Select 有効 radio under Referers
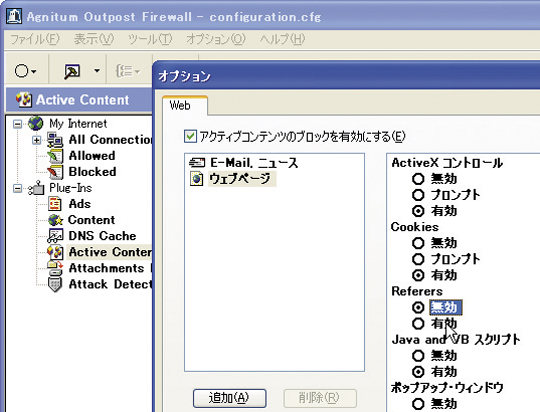The height and width of the screenshot is (412, 540). click(418, 323)
